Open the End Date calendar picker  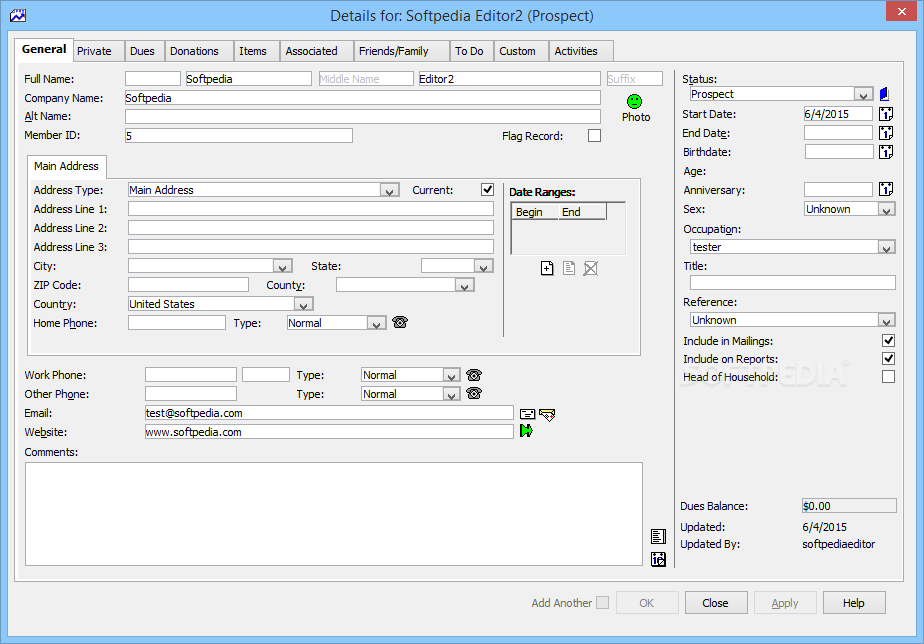tap(886, 133)
